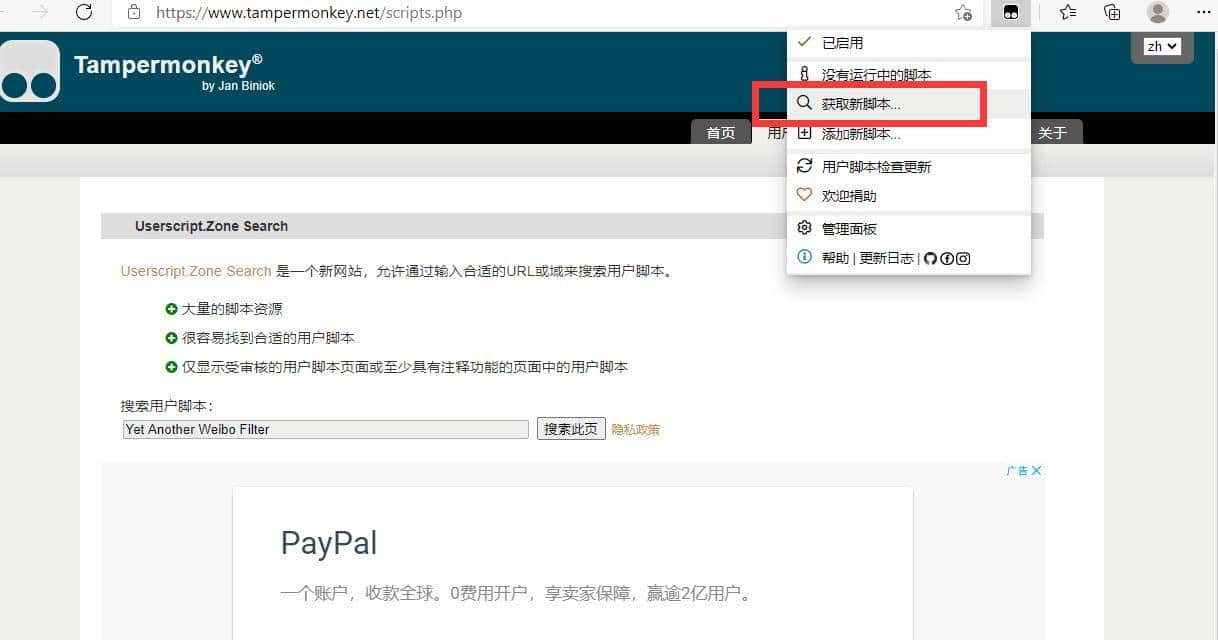Click the Tampermonkey extension toolbar icon
1218x640 pixels.
[x=1011, y=13]
